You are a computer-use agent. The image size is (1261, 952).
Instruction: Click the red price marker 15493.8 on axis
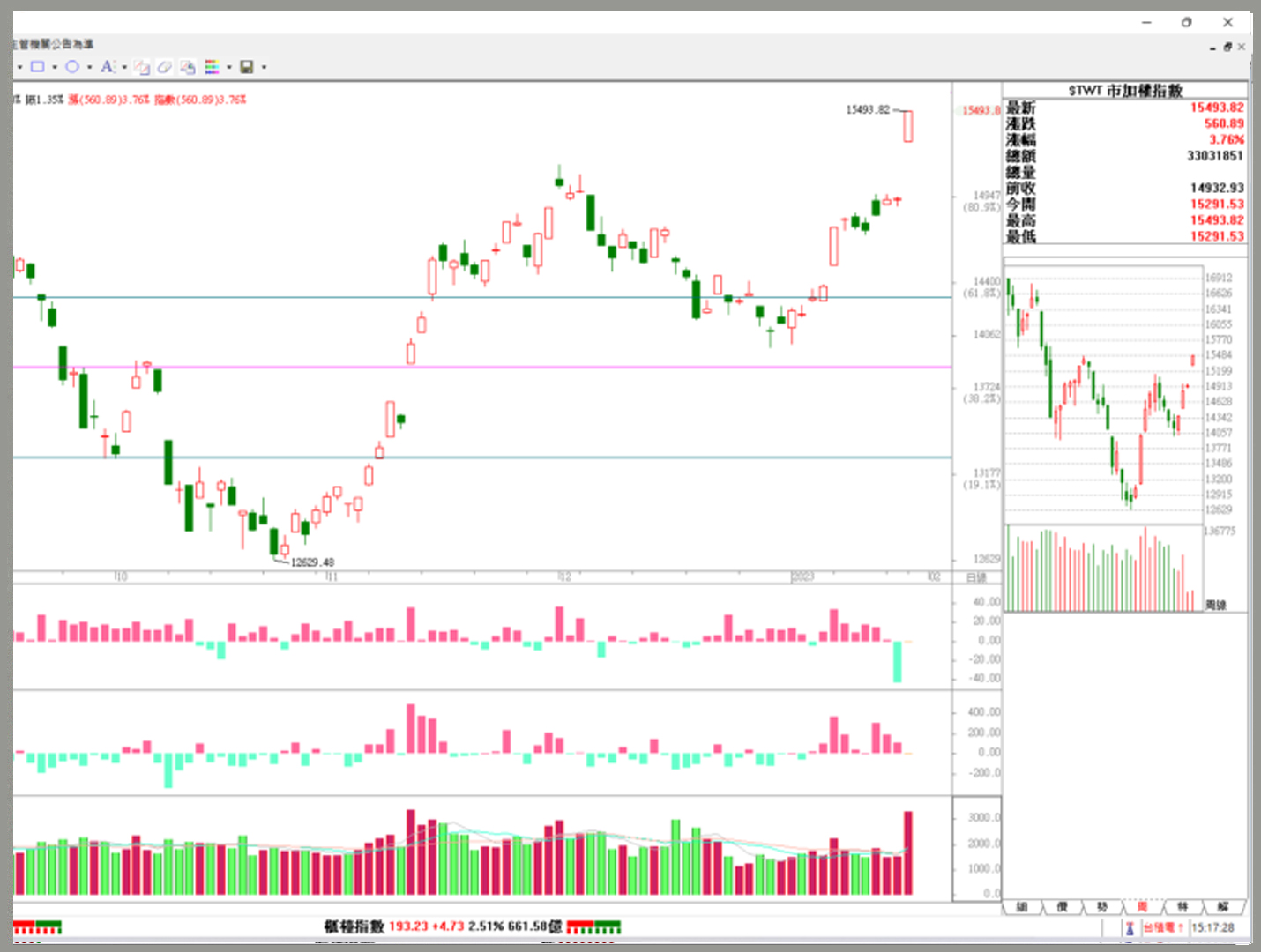coord(981,111)
